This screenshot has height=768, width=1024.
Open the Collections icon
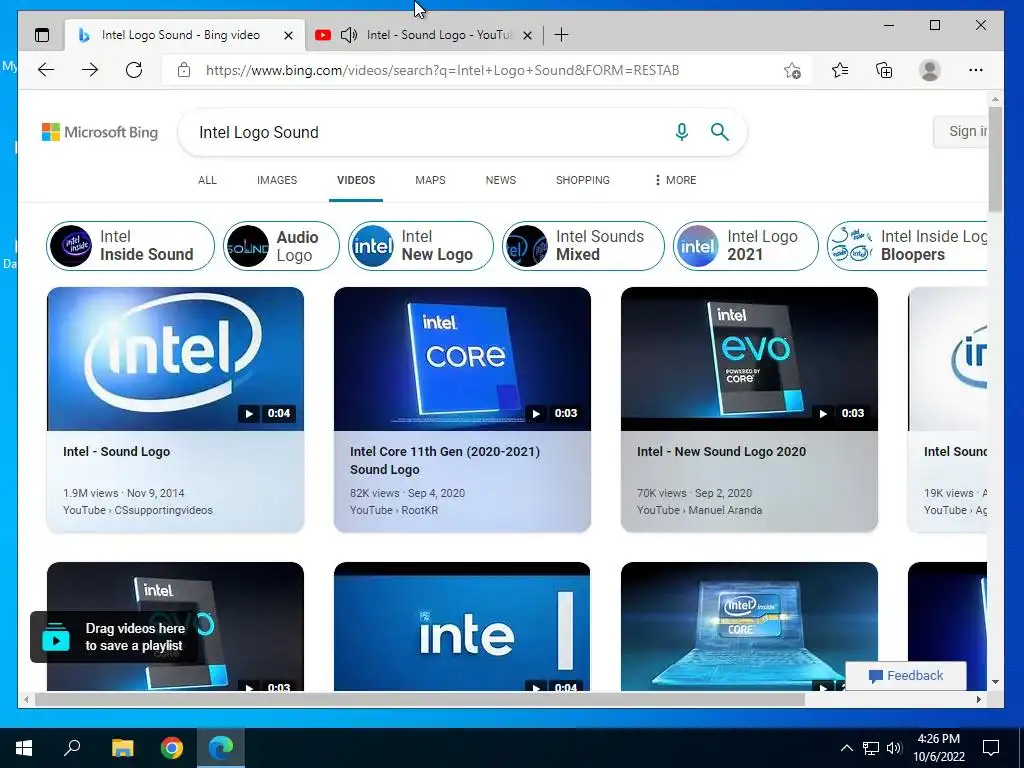point(884,70)
